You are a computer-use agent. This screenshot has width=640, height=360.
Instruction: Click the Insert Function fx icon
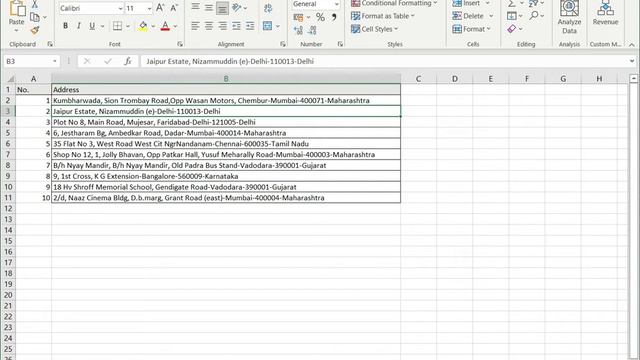click(x=128, y=61)
